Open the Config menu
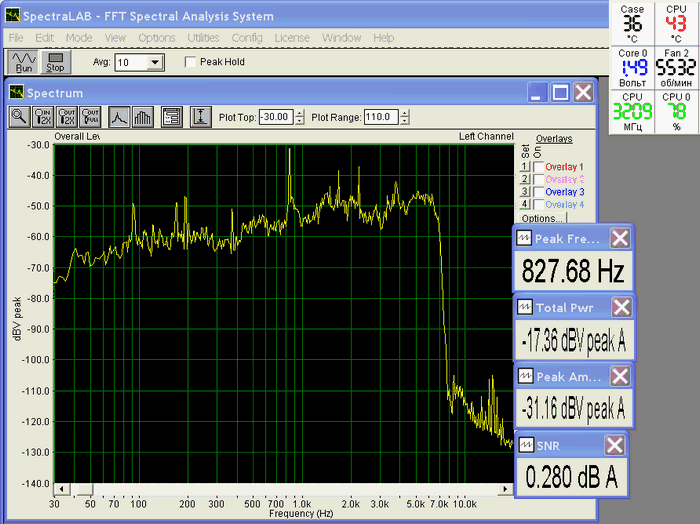Viewport: 700px width, 524px height. click(247, 37)
